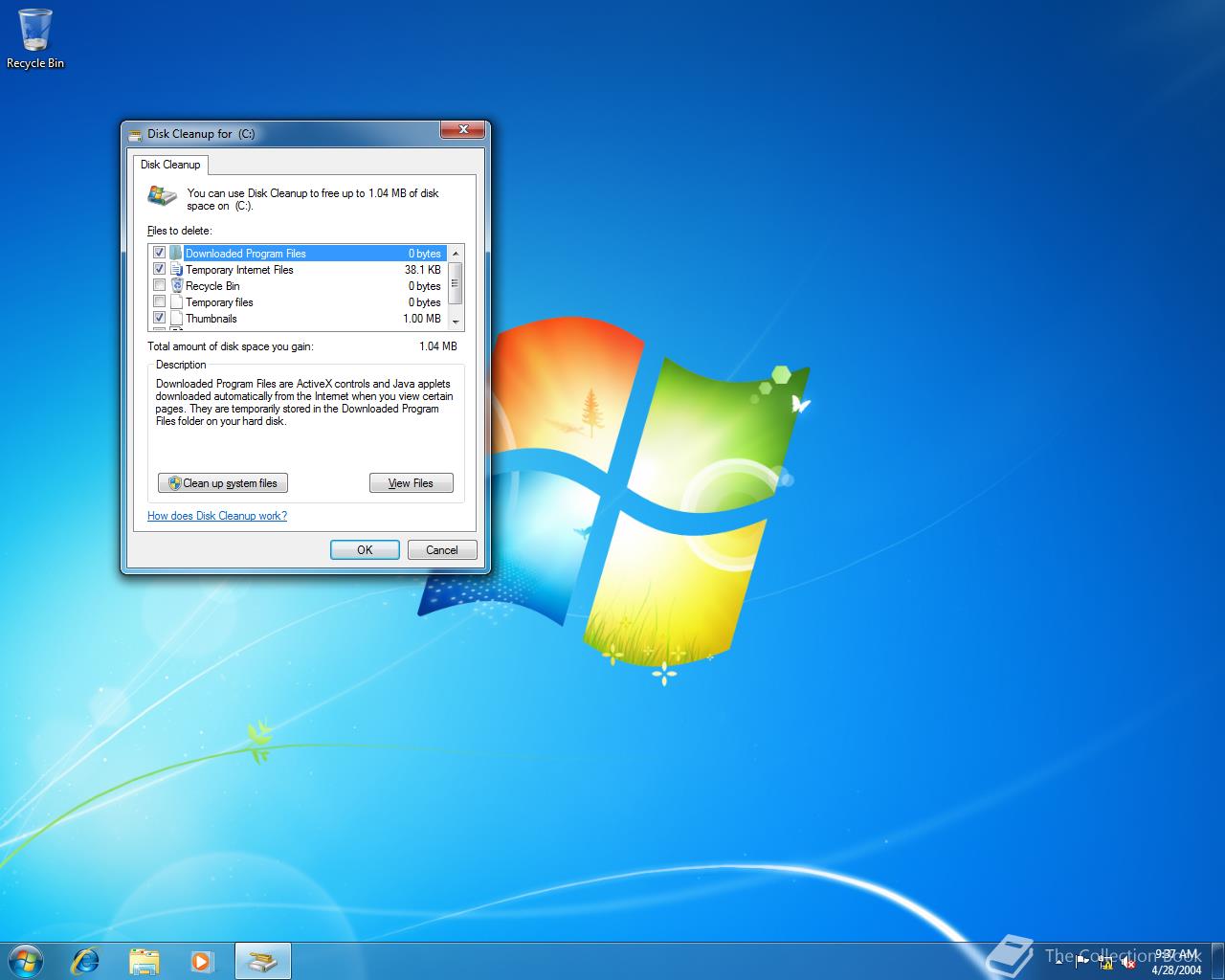Select the Recycle Bin row text in list
This screenshot has height=980, width=1225.
pos(212,286)
